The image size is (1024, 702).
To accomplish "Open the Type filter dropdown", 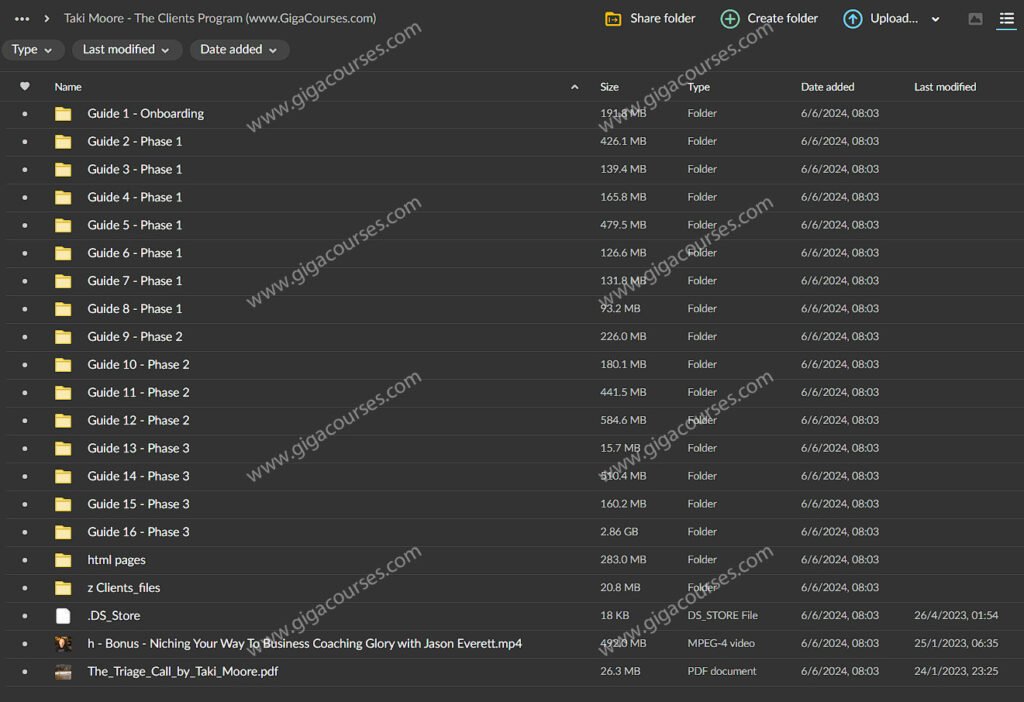I will coord(33,50).
